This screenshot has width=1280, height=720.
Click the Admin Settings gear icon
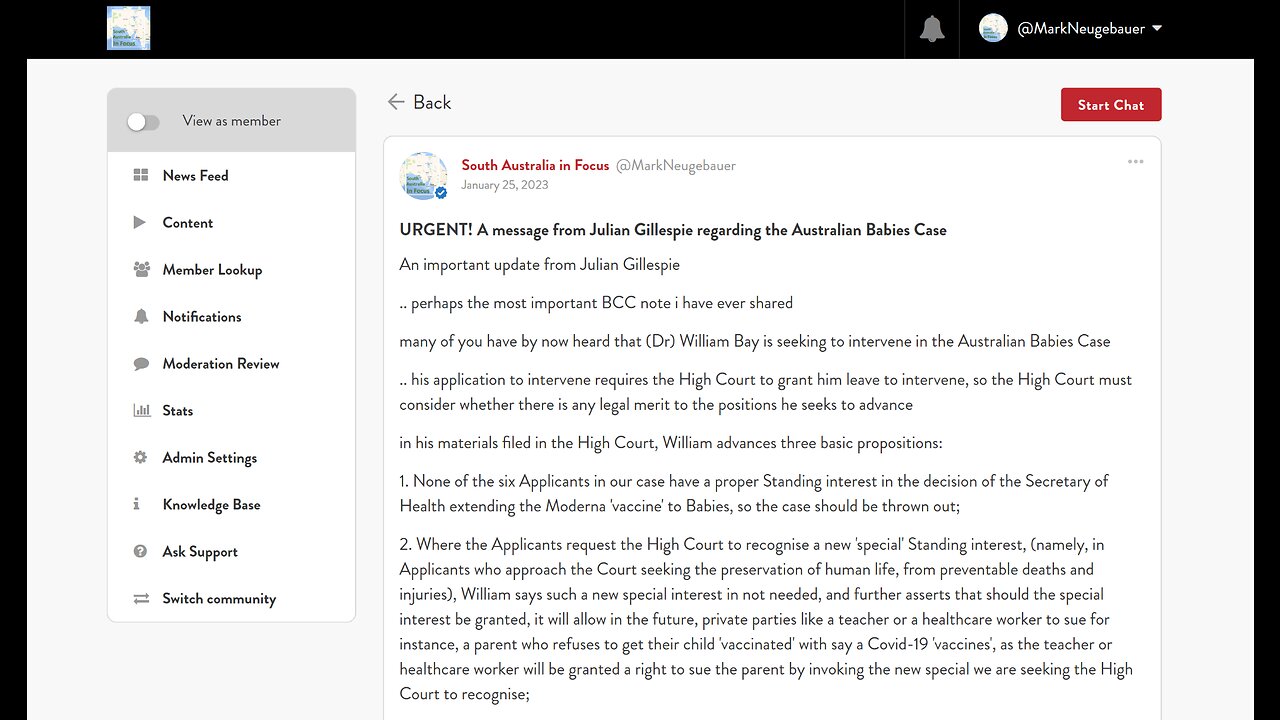(x=141, y=457)
